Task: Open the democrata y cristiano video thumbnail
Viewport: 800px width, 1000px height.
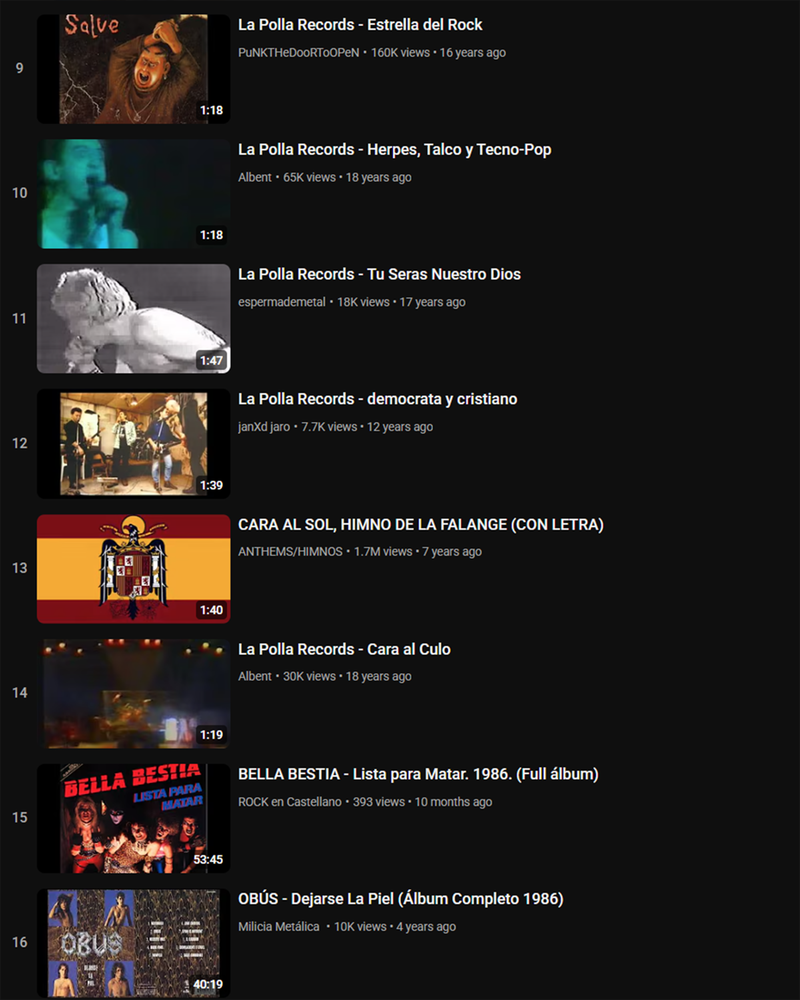Action: click(x=133, y=444)
